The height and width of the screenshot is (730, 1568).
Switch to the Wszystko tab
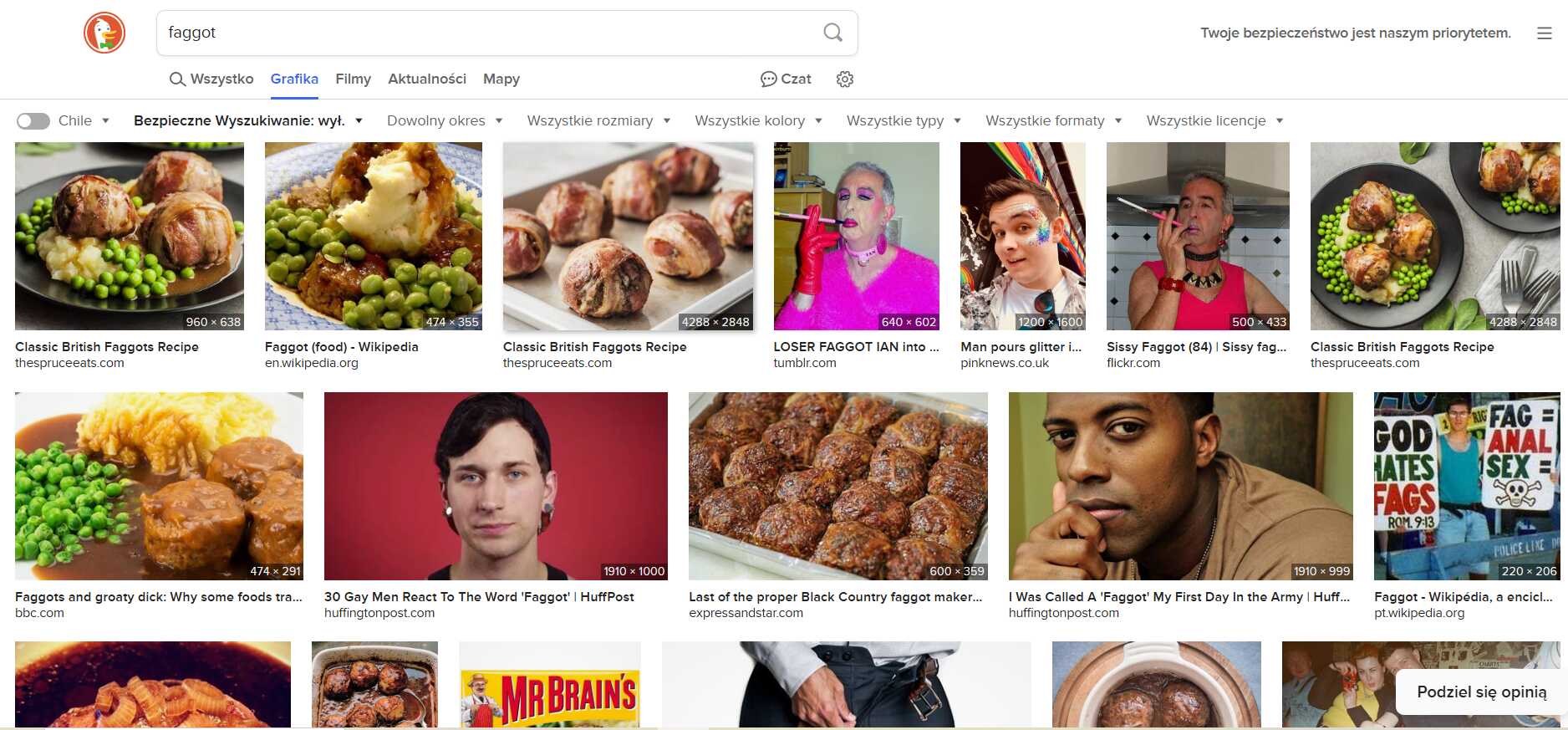coord(211,79)
